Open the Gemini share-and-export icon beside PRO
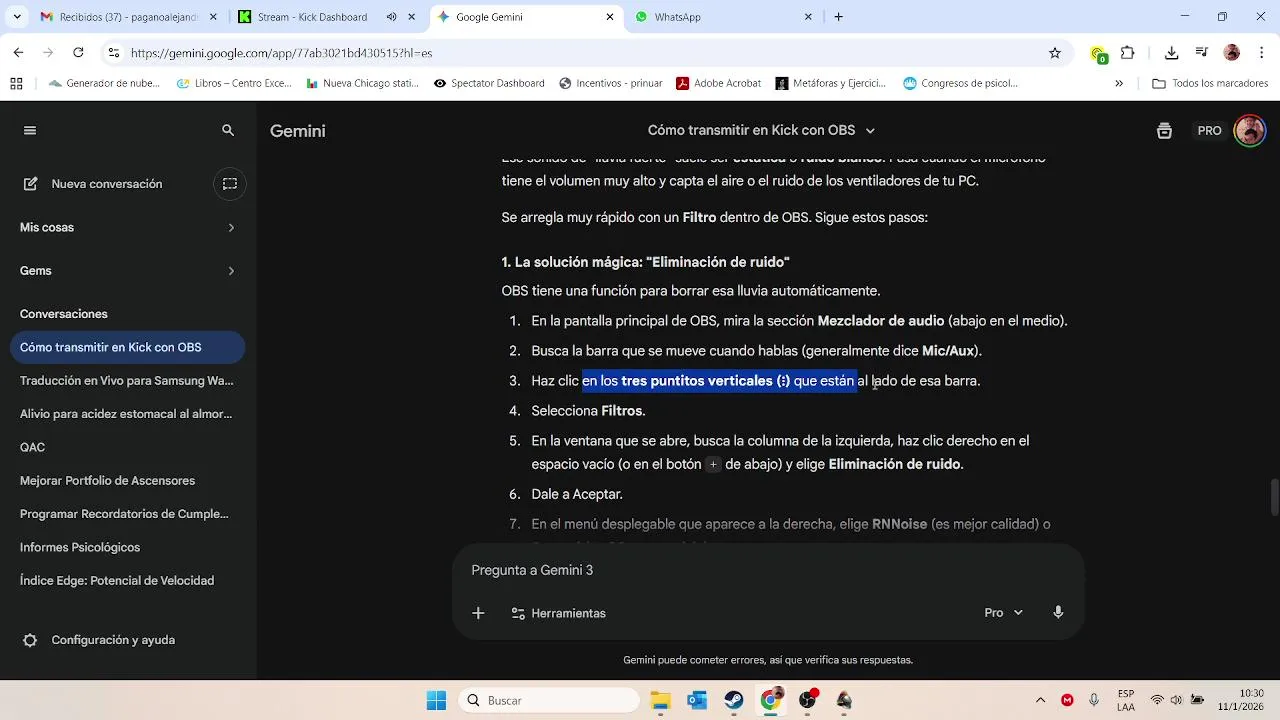Screen dimensions: 1280x720 click(1164, 131)
